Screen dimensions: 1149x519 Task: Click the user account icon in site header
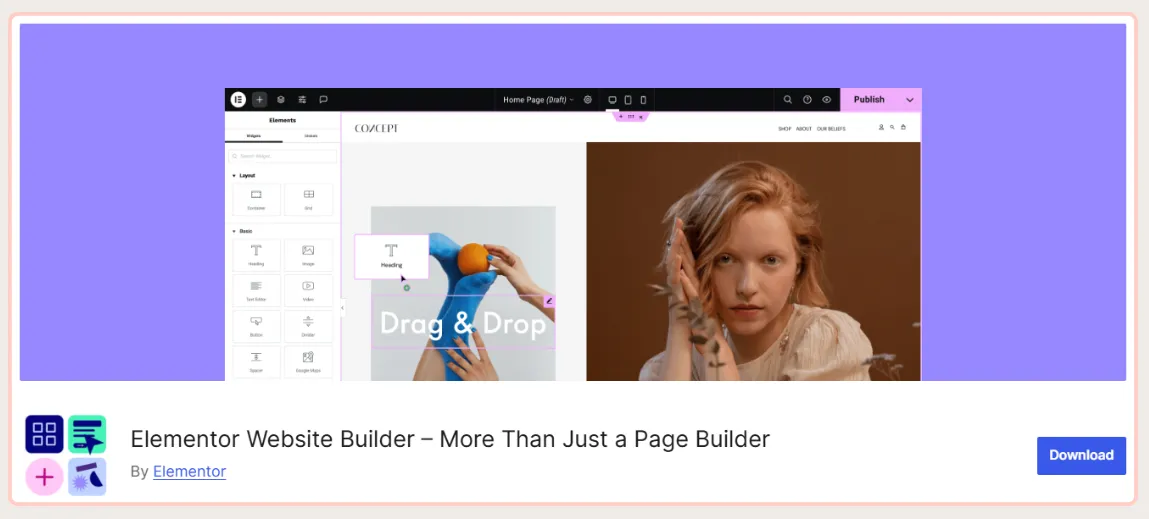[x=881, y=128]
